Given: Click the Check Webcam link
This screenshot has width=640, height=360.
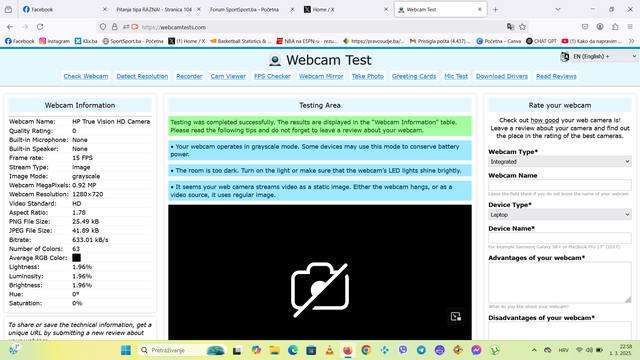Looking at the screenshot, I should (86, 76).
